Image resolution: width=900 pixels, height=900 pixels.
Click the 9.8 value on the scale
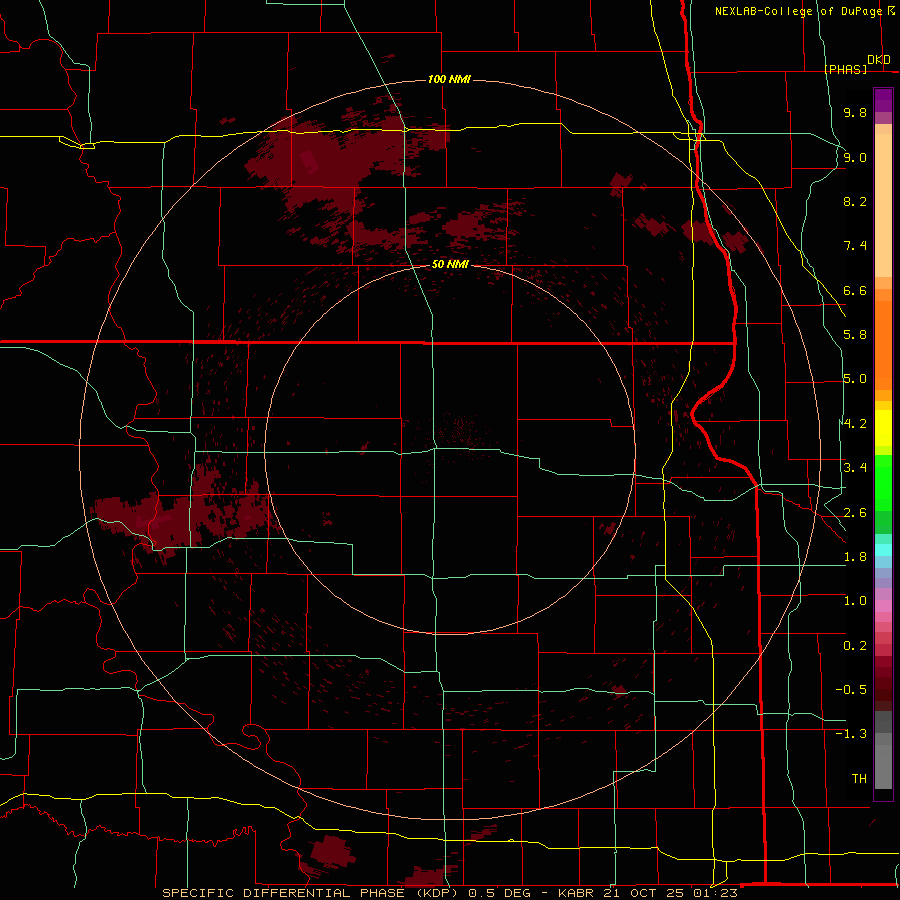point(855,112)
